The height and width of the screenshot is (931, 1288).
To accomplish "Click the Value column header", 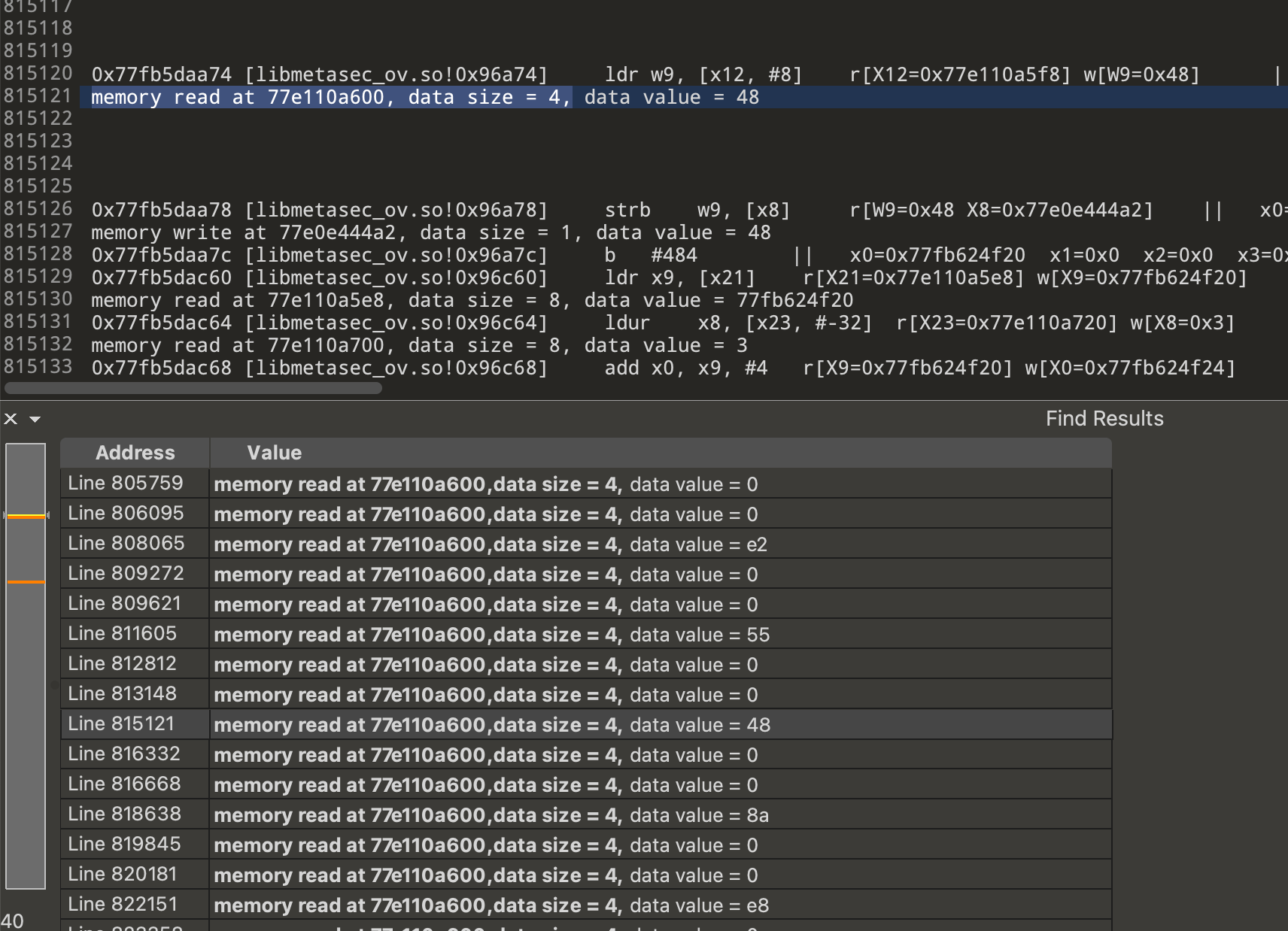I will 274,453.
